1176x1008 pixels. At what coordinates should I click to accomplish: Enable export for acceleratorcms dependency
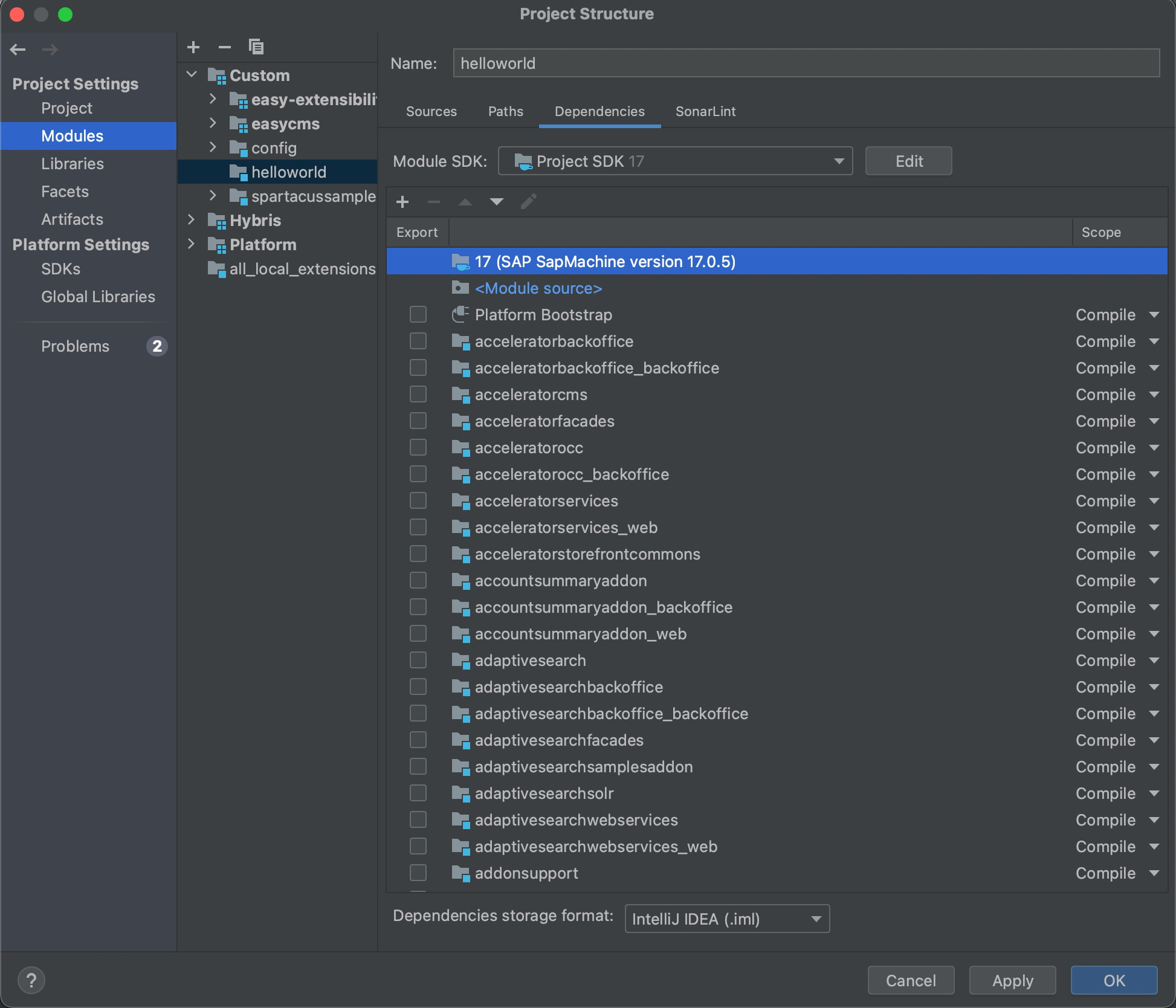(x=418, y=395)
